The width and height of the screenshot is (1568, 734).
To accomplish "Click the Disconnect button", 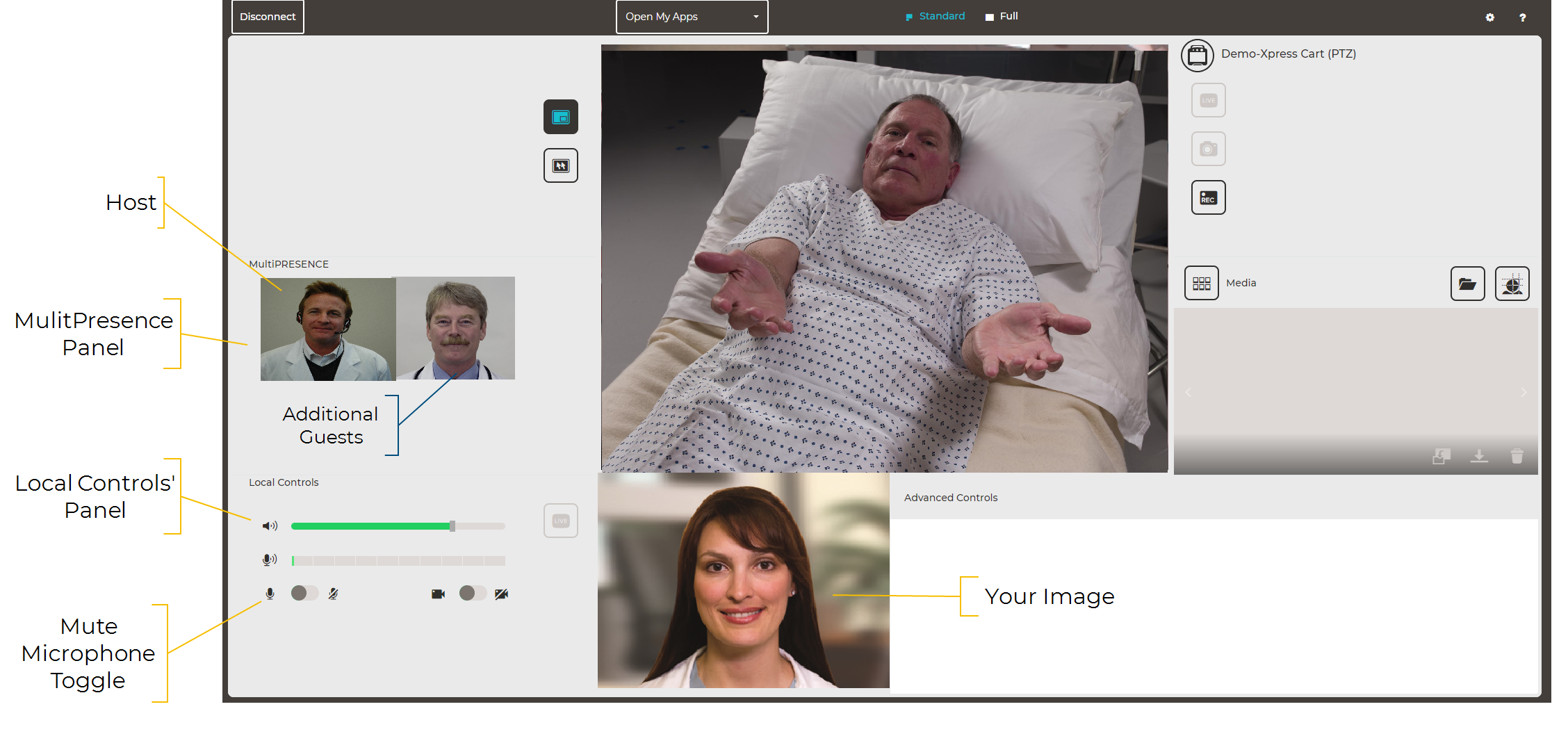I will (268, 17).
